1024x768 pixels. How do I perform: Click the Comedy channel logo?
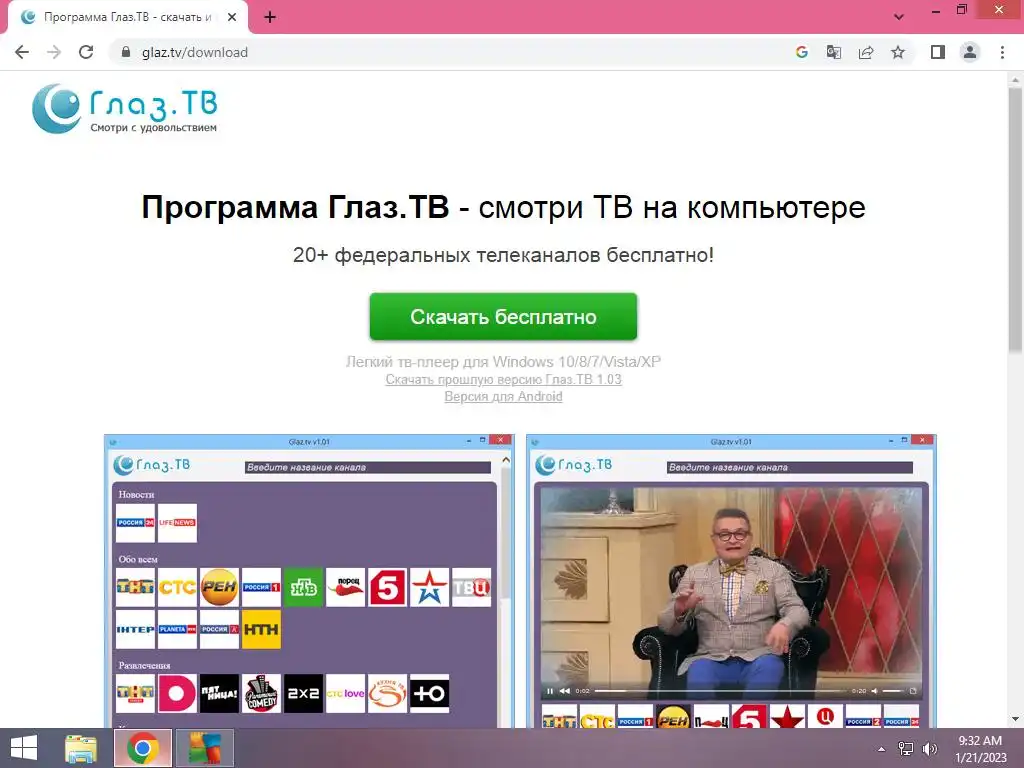click(x=261, y=694)
